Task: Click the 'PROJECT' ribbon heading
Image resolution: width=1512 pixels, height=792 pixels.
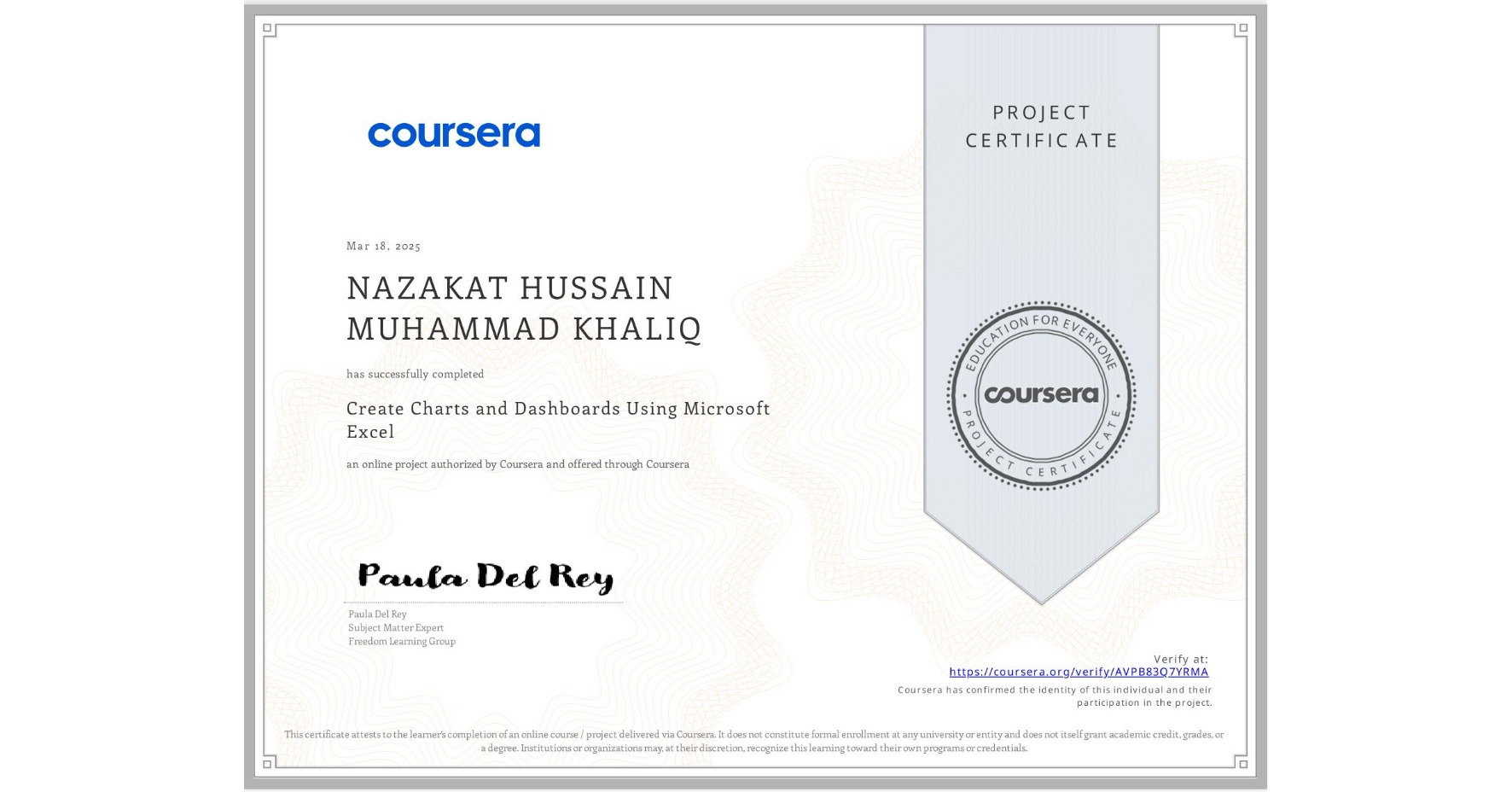Action: point(1041,113)
